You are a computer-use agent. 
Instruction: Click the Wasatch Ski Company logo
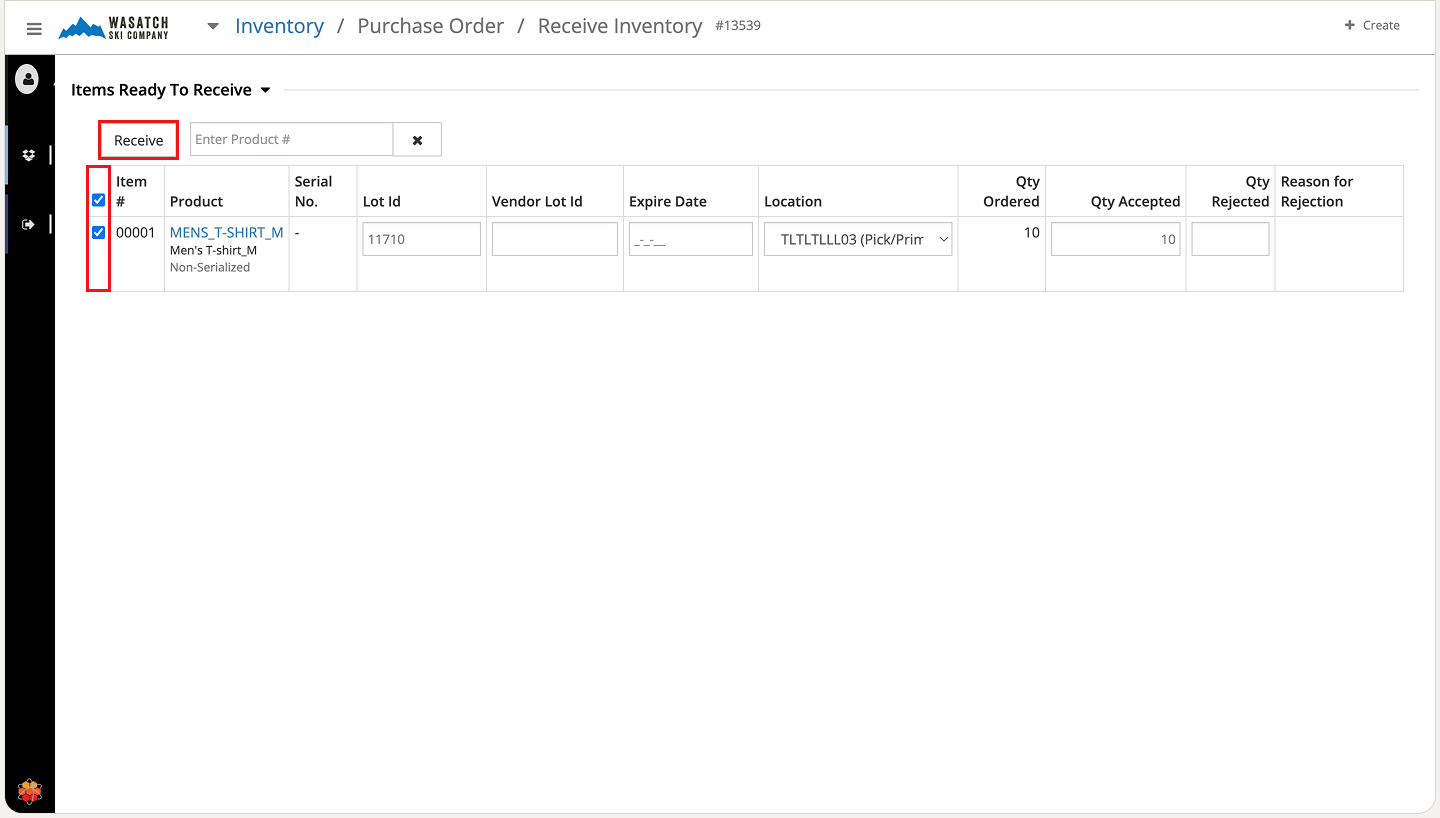pyautogui.click(x=114, y=28)
